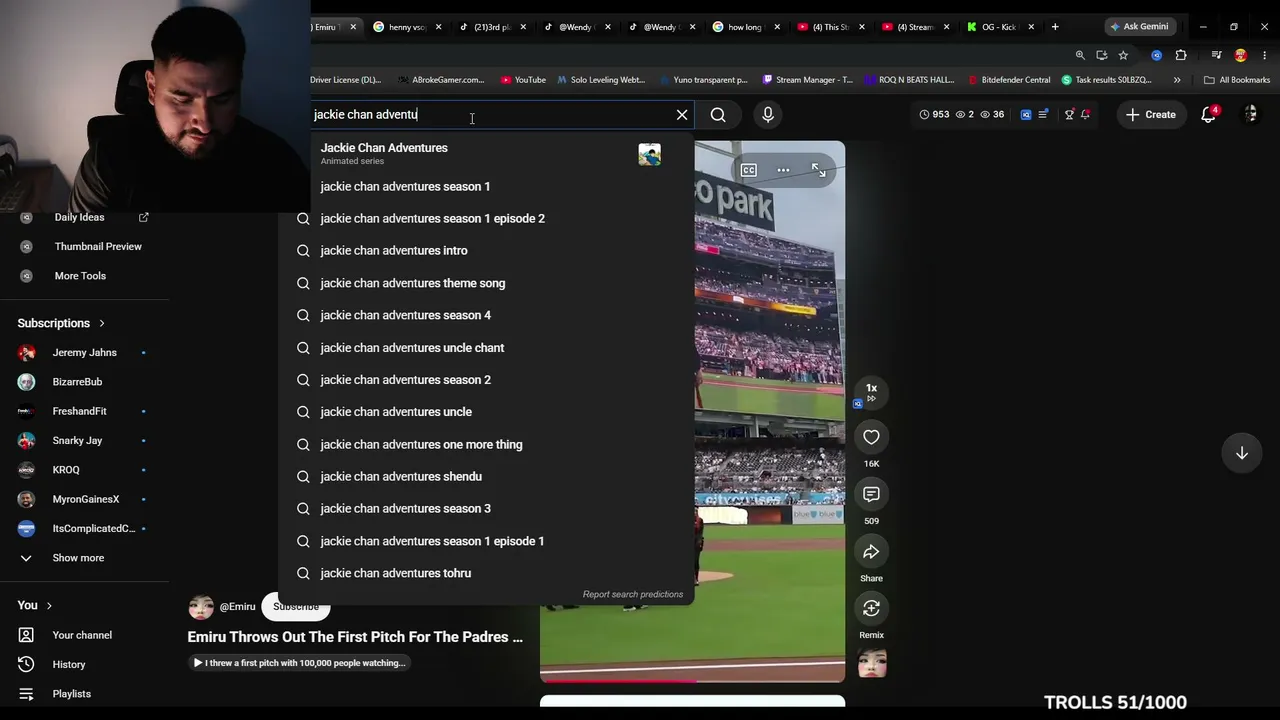The image size is (1280, 720).
Task: Clear the search box with the X icon
Action: (682, 114)
